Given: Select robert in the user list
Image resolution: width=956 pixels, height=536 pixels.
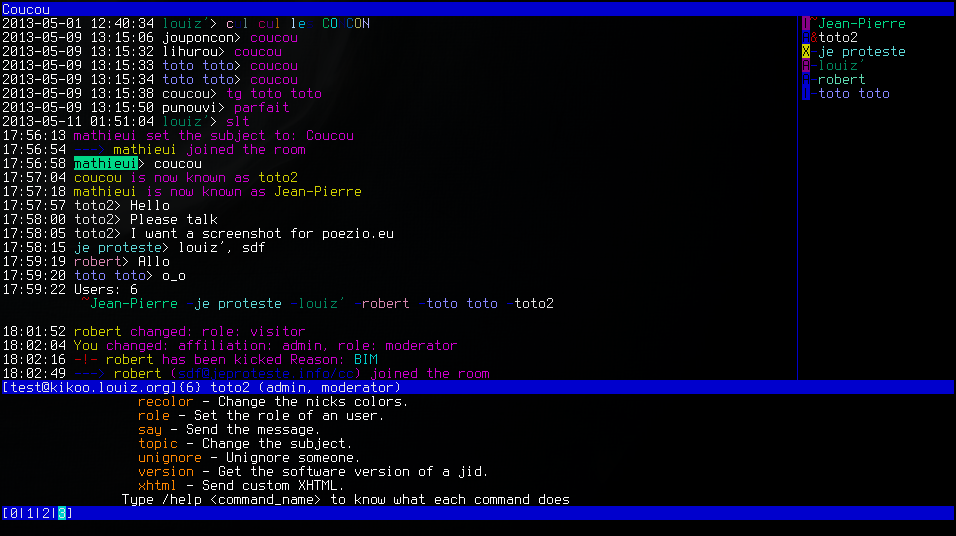Looking at the screenshot, I should [x=841, y=79].
